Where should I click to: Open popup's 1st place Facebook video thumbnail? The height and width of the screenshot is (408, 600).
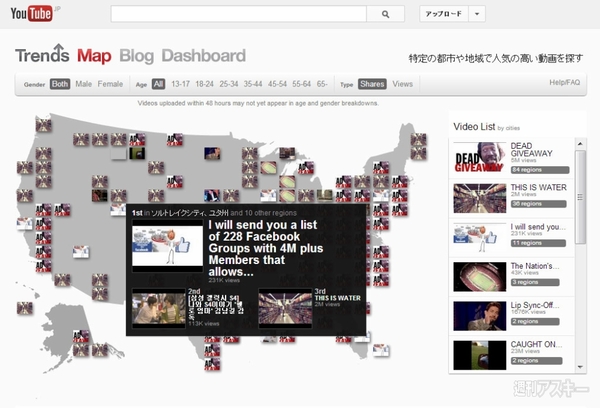pos(167,246)
